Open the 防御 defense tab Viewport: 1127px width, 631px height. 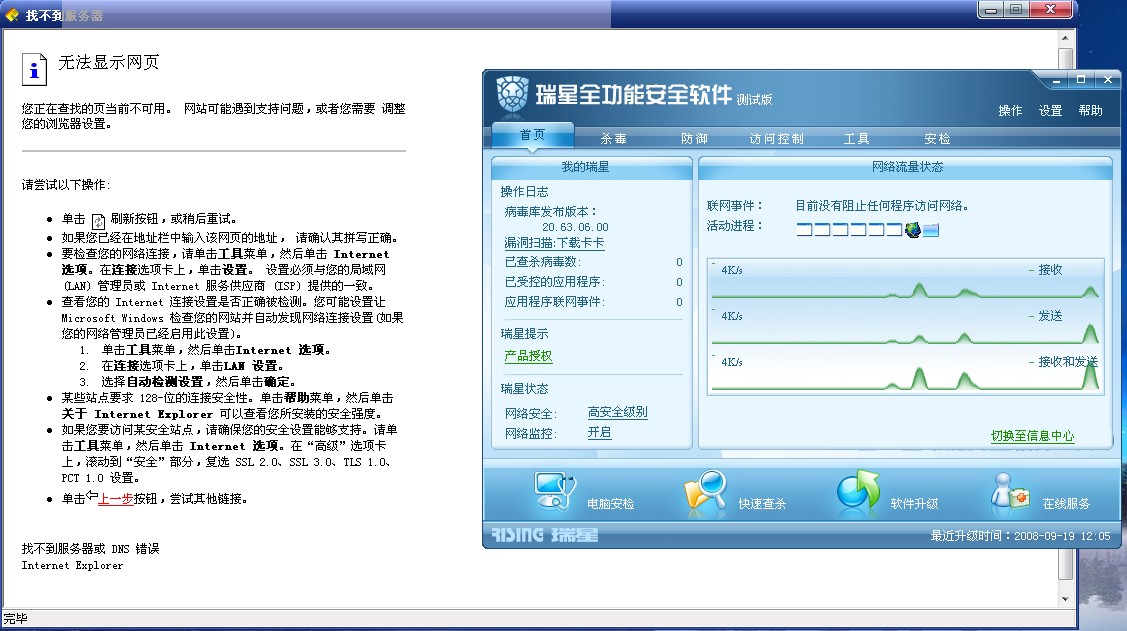[694, 139]
